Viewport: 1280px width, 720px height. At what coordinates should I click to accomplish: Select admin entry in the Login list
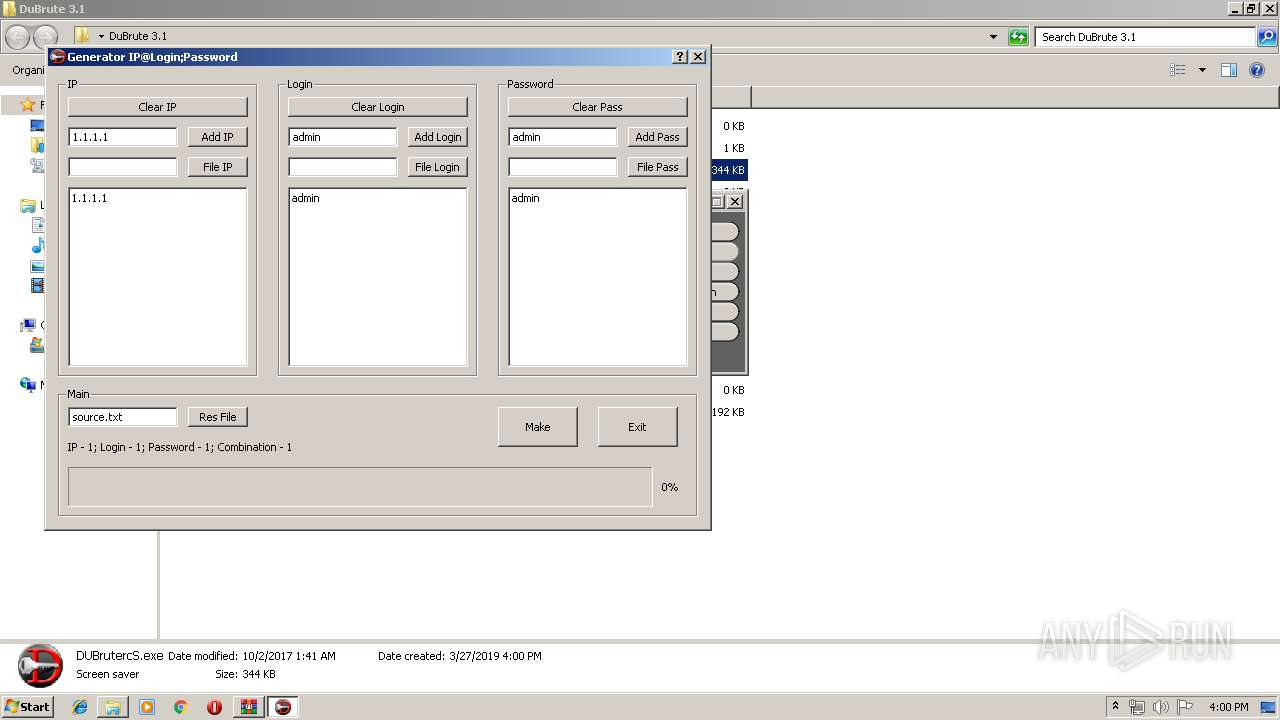[306, 198]
